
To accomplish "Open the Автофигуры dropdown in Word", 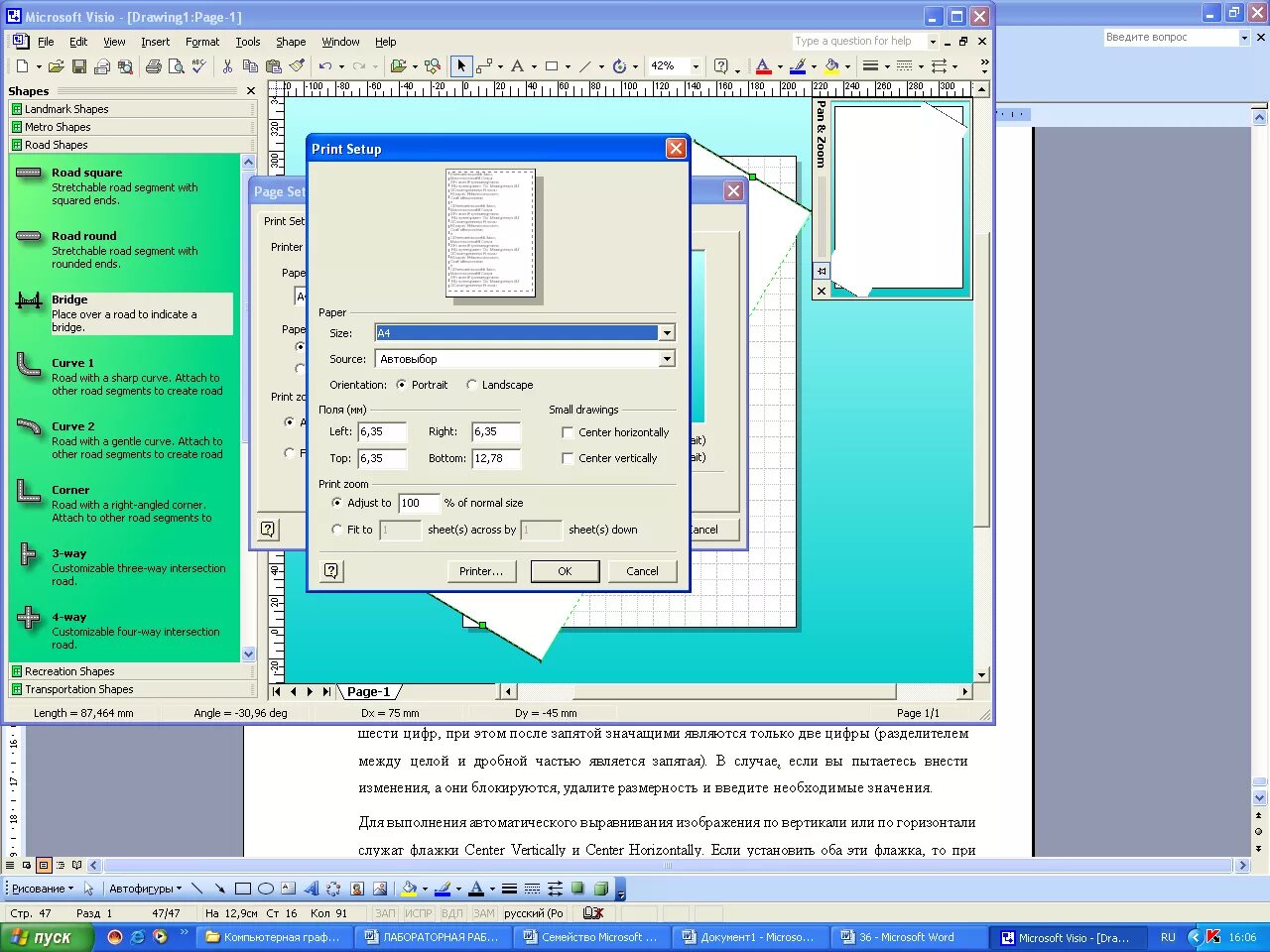I will (x=145, y=889).
